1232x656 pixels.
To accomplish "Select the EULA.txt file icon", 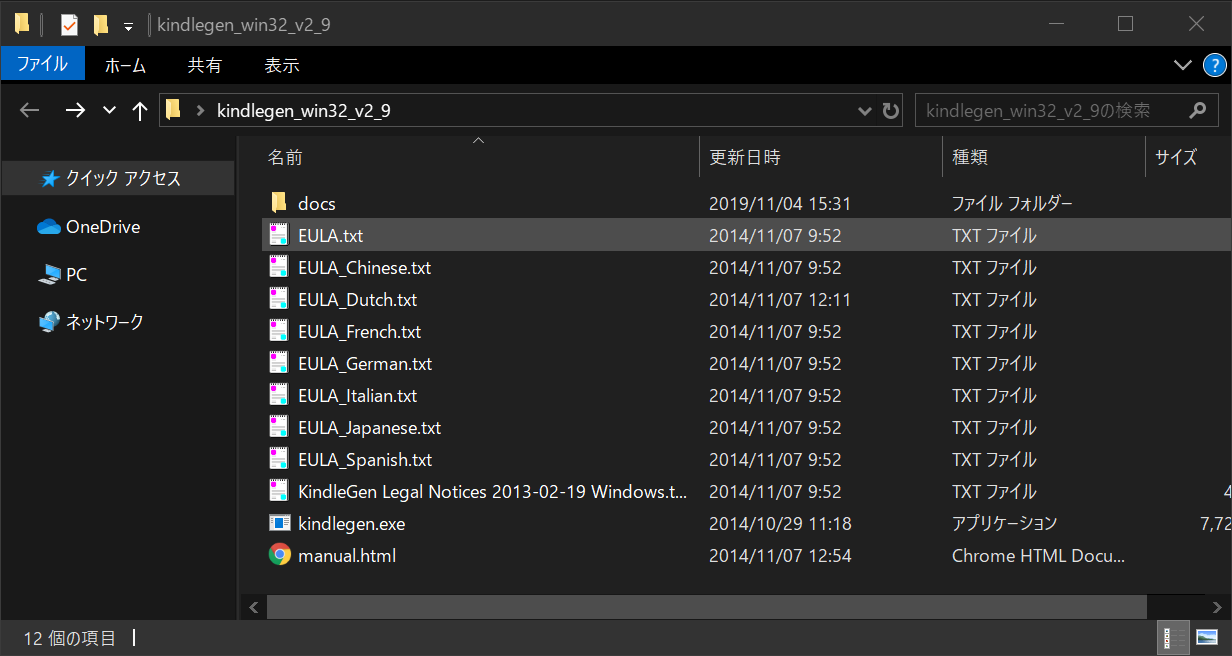I will (279, 235).
